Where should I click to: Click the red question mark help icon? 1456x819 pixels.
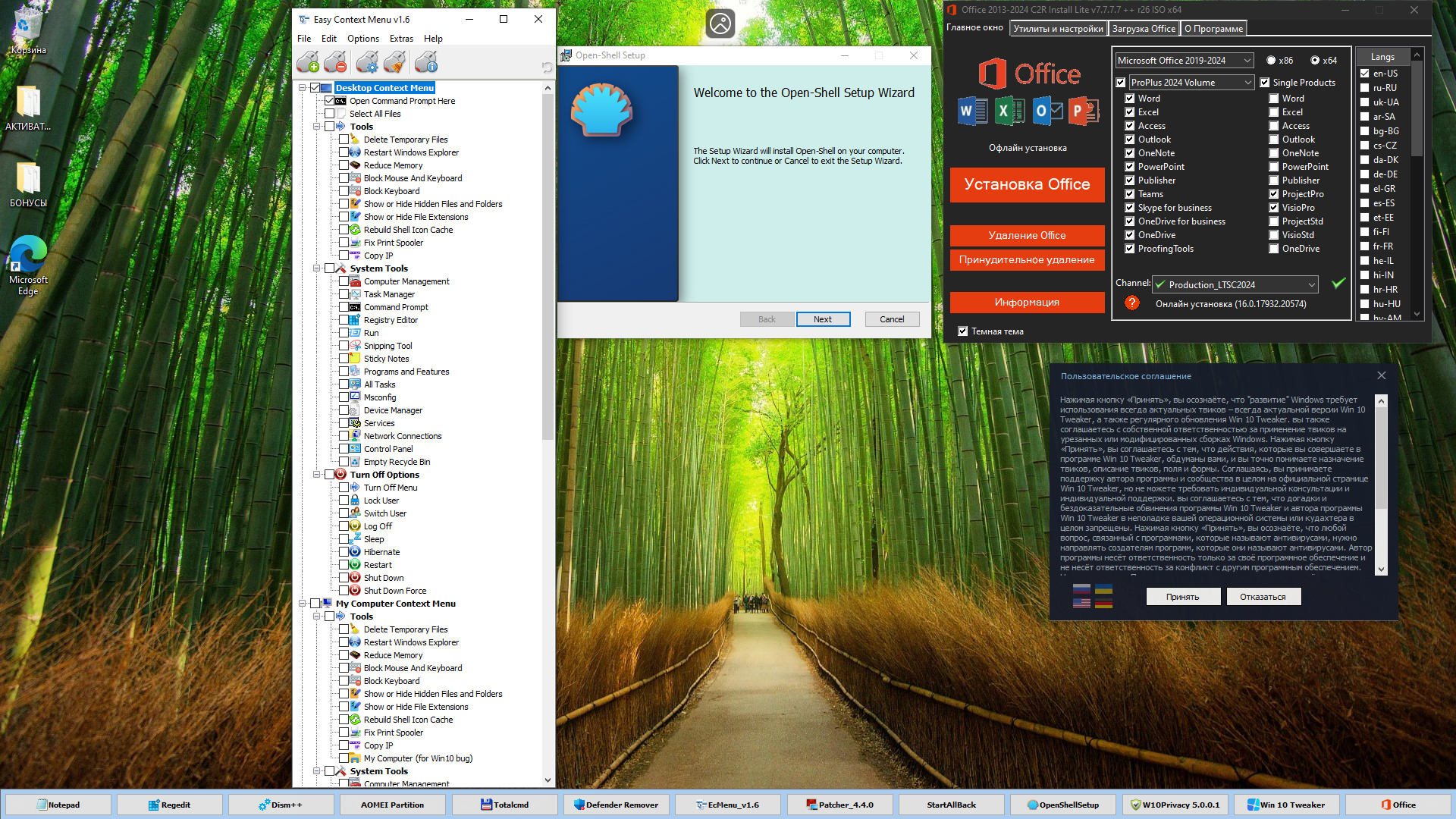point(1132,303)
